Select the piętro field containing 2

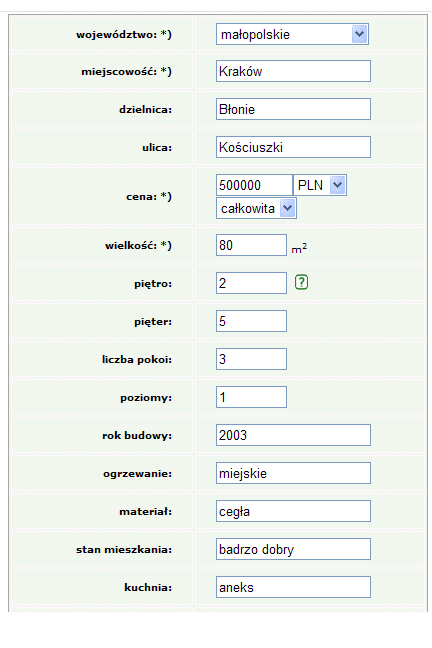(251, 283)
